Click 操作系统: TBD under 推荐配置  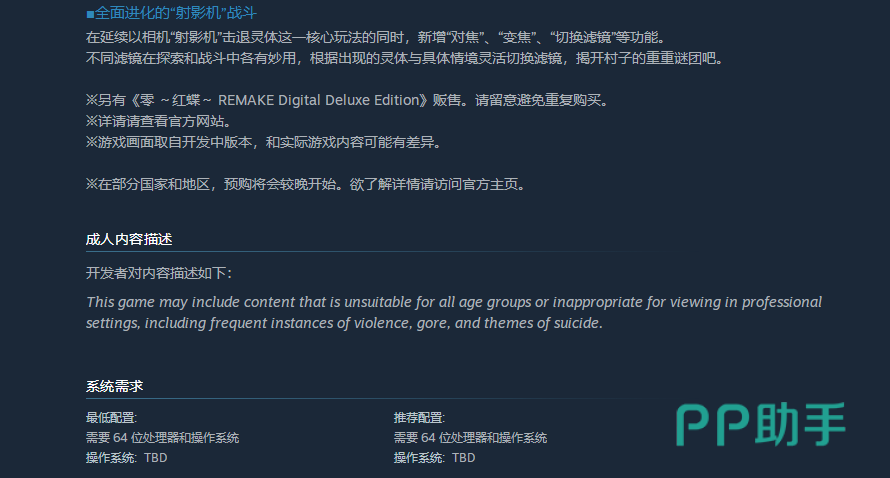(435, 458)
